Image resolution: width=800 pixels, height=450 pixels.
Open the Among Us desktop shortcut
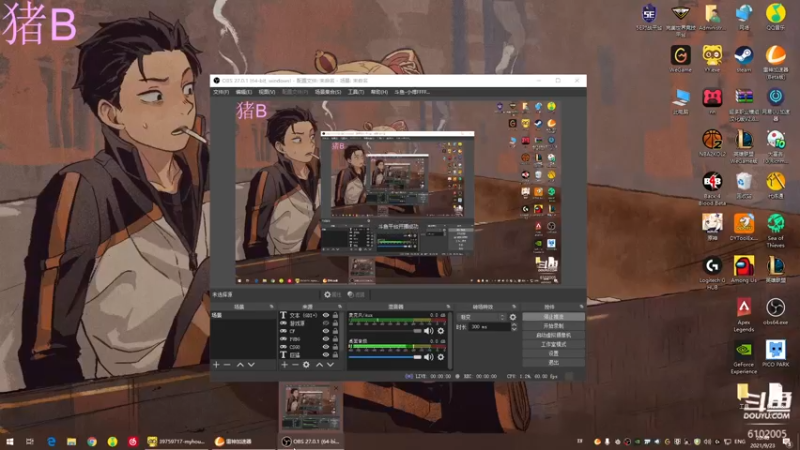pyautogui.click(x=743, y=269)
